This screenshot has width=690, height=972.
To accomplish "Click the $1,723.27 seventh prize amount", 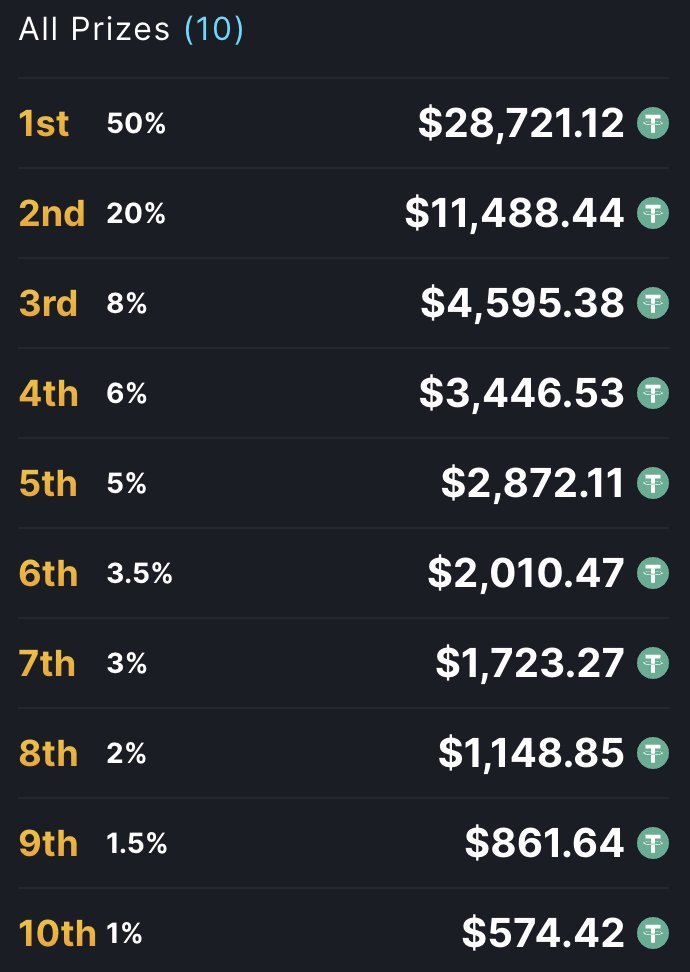I will (530, 663).
